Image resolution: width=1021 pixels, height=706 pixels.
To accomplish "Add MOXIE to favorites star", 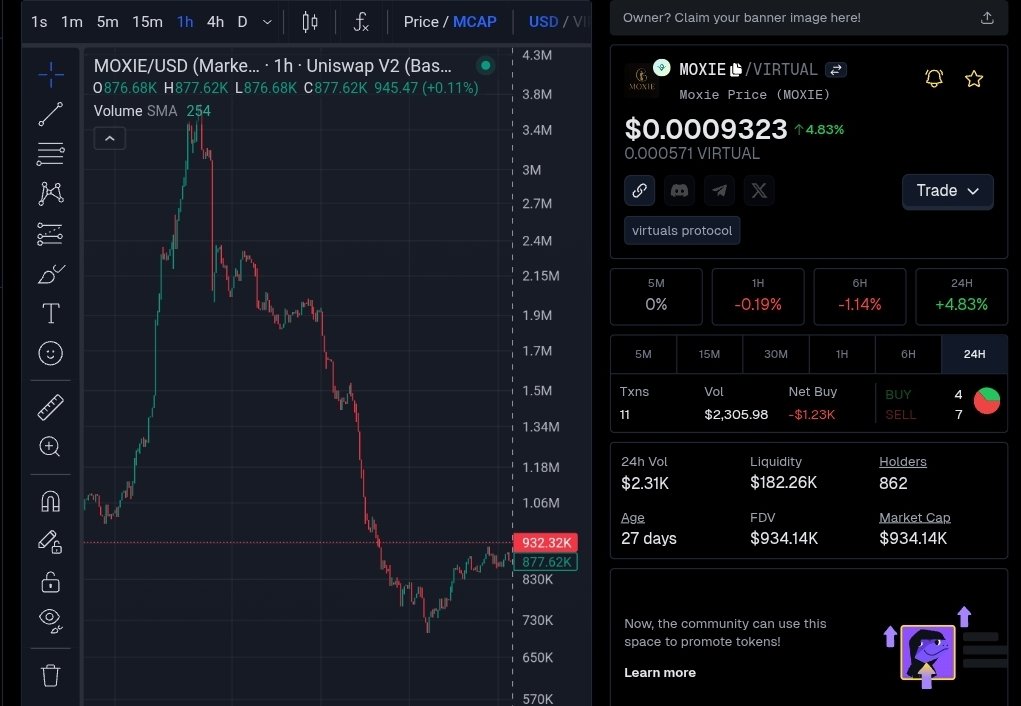I will tap(974, 79).
